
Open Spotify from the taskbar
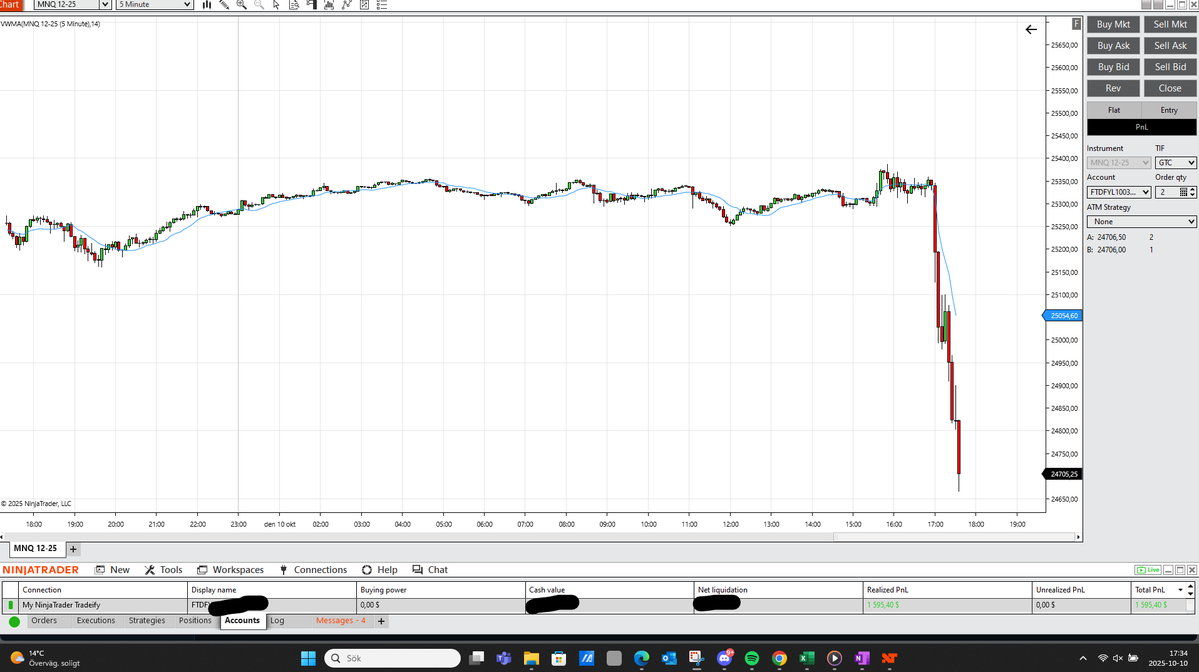point(752,658)
